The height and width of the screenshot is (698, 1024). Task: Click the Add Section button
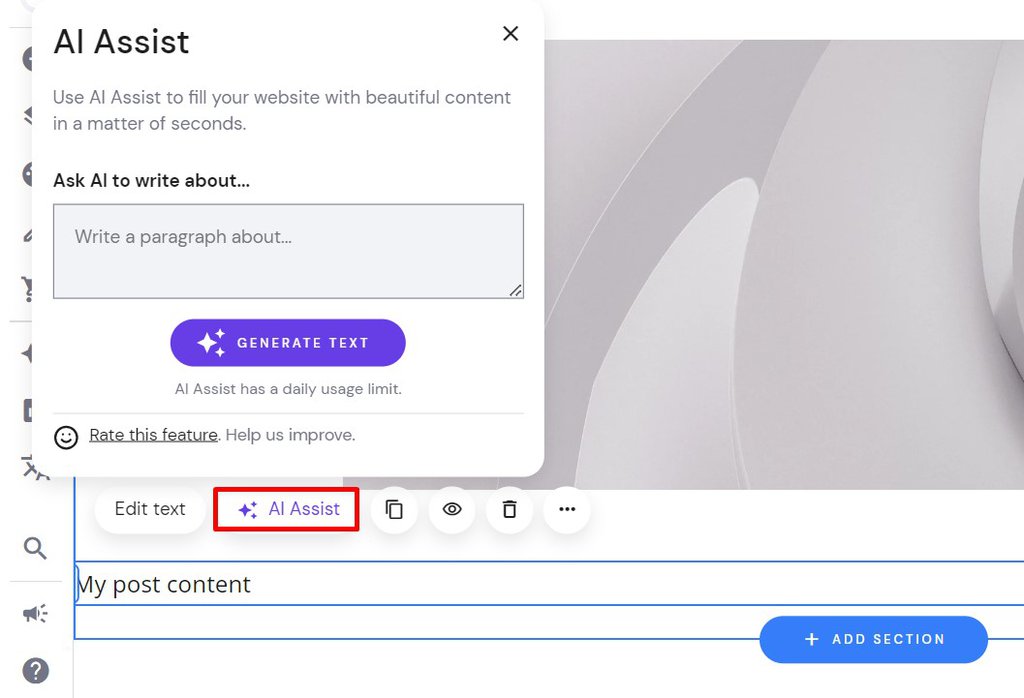pyautogui.click(x=874, y=639)
